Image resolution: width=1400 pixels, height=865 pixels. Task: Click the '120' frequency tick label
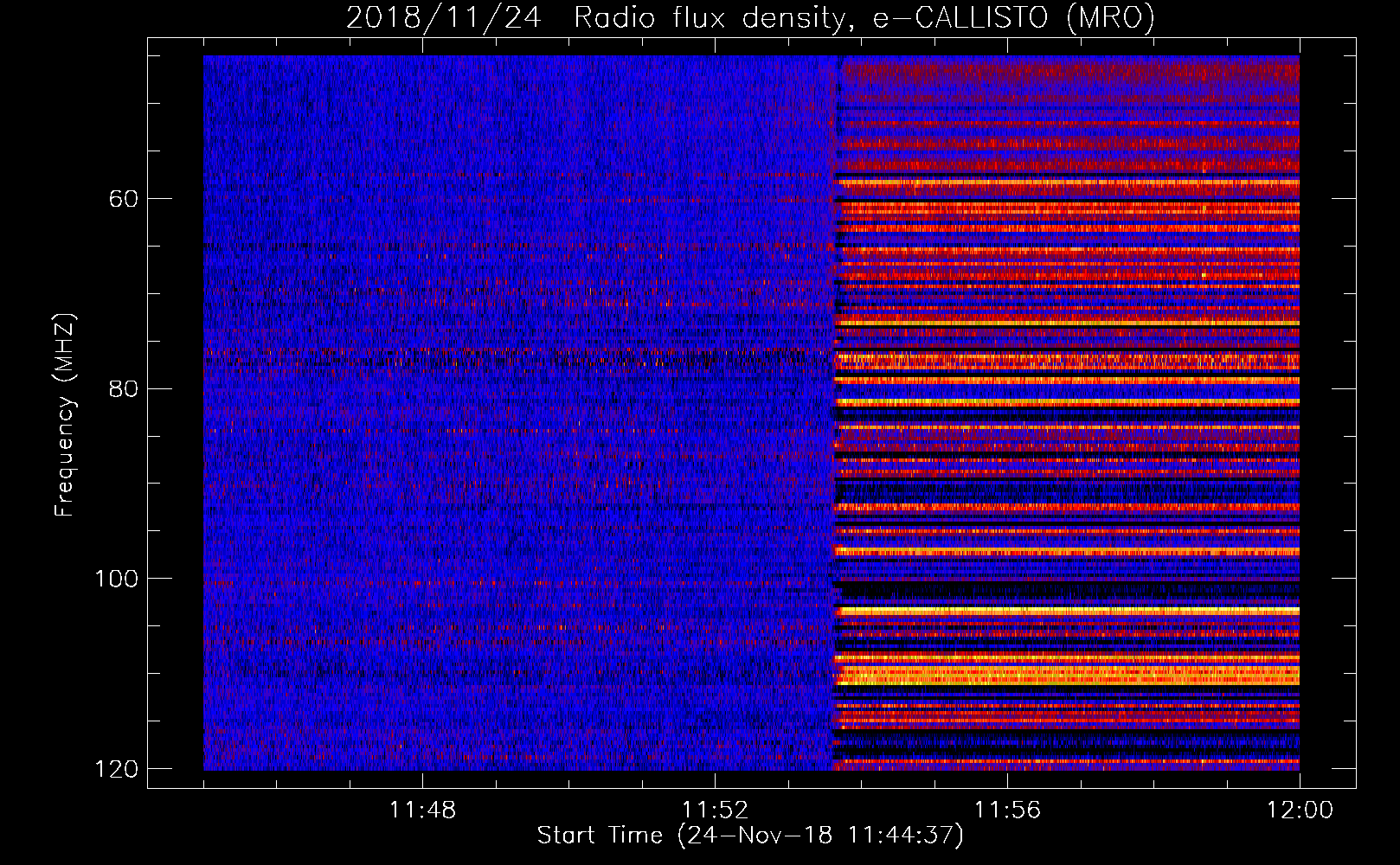coord(117,768)
